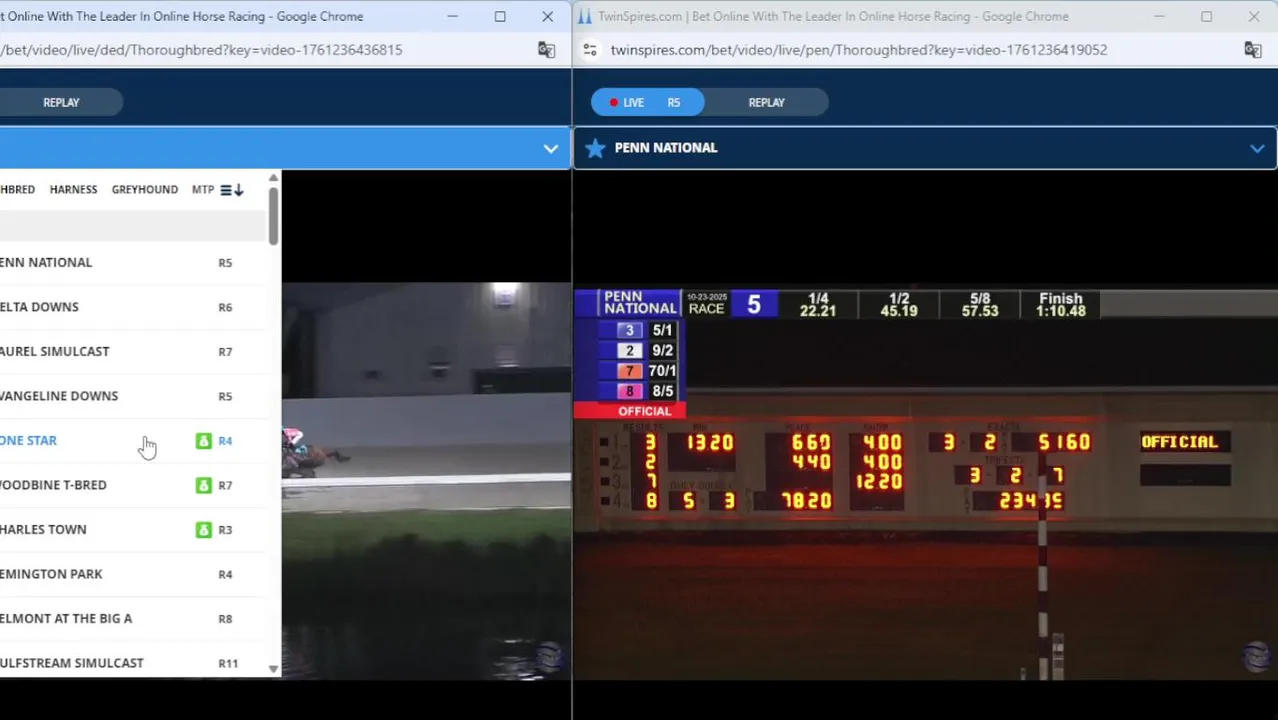Viewport: 1278px width, 720px height.
Task: Expand the Penn National track dropdown chevron
Action: pos(1257,148)
